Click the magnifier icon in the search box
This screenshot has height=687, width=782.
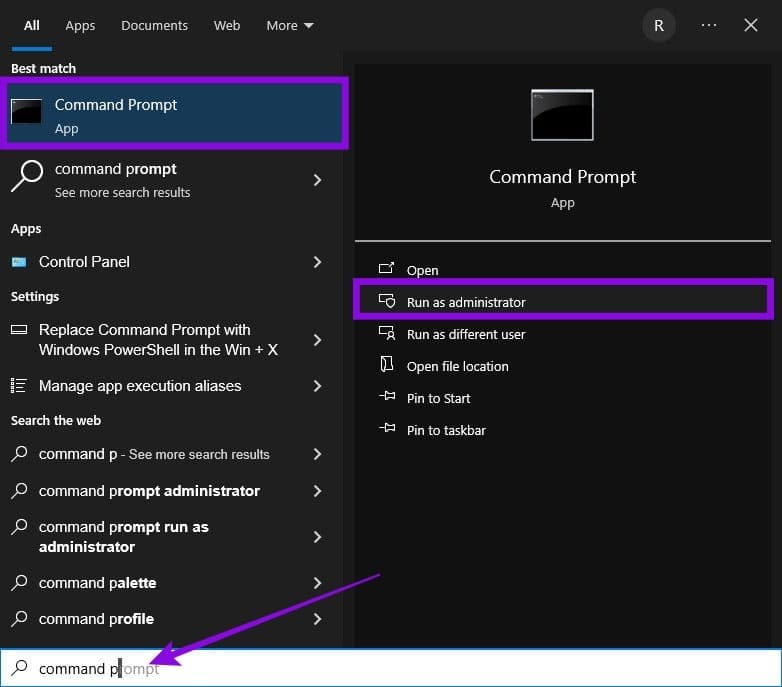(19, 668)
